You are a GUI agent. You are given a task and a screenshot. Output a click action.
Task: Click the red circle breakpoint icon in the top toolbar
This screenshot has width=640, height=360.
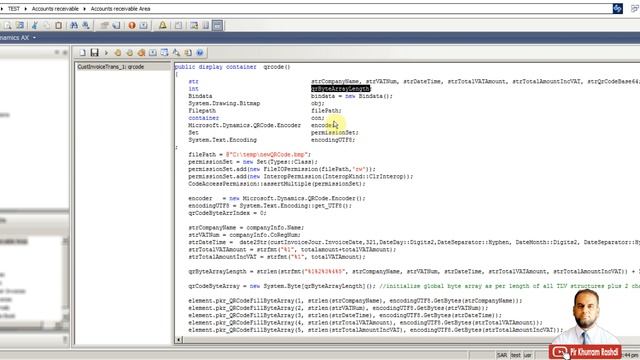click(x=132, y=25)
